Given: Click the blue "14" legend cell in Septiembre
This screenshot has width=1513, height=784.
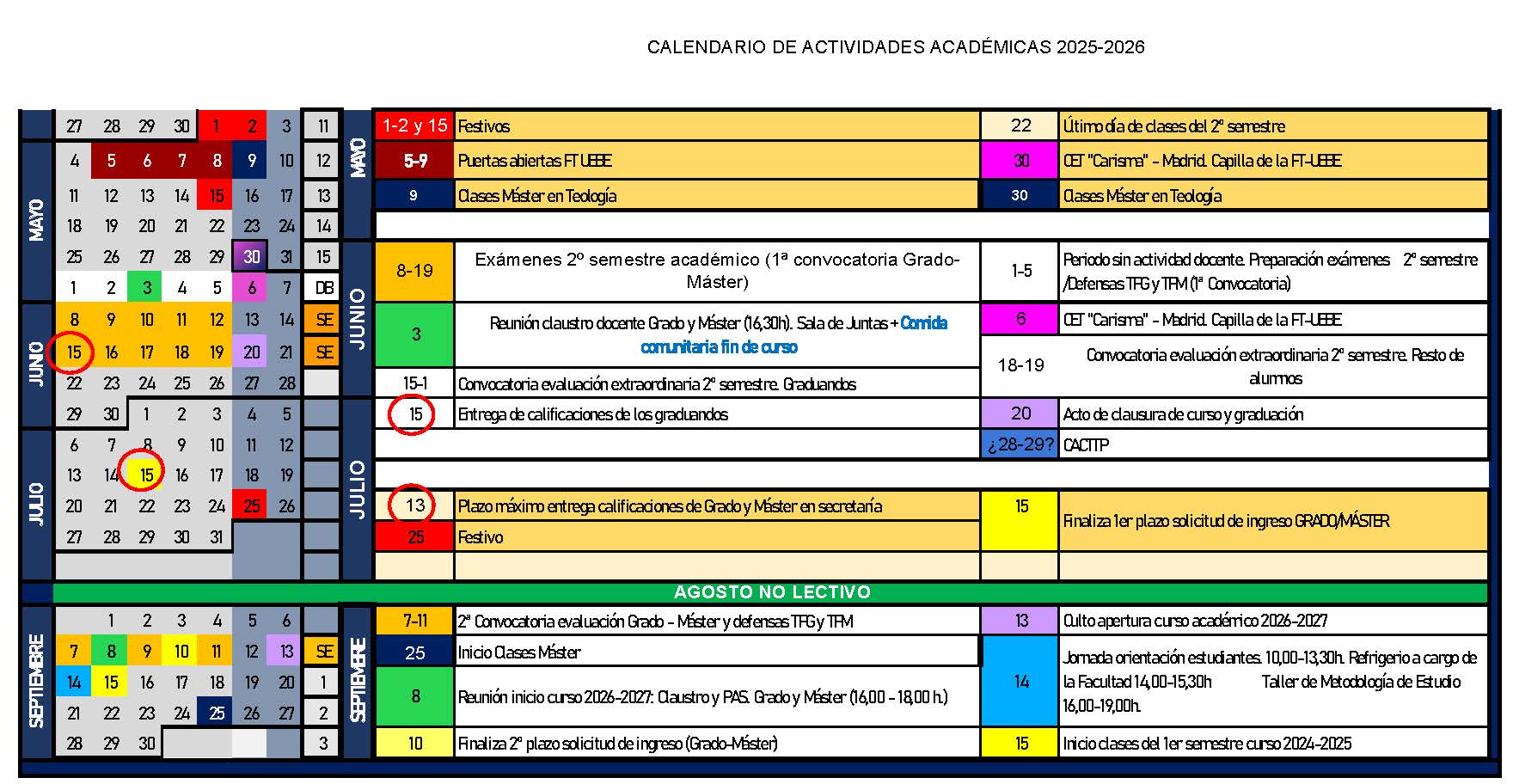Looking at the screenshot, I should click(x=1020, y=682).
